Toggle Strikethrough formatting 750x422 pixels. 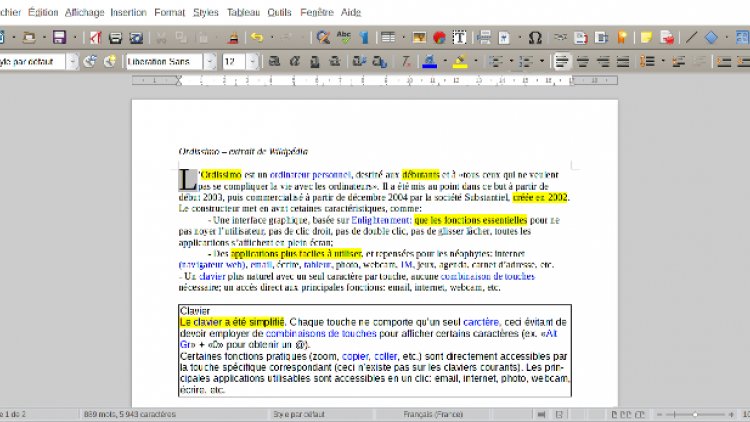(x=335, y=61)
